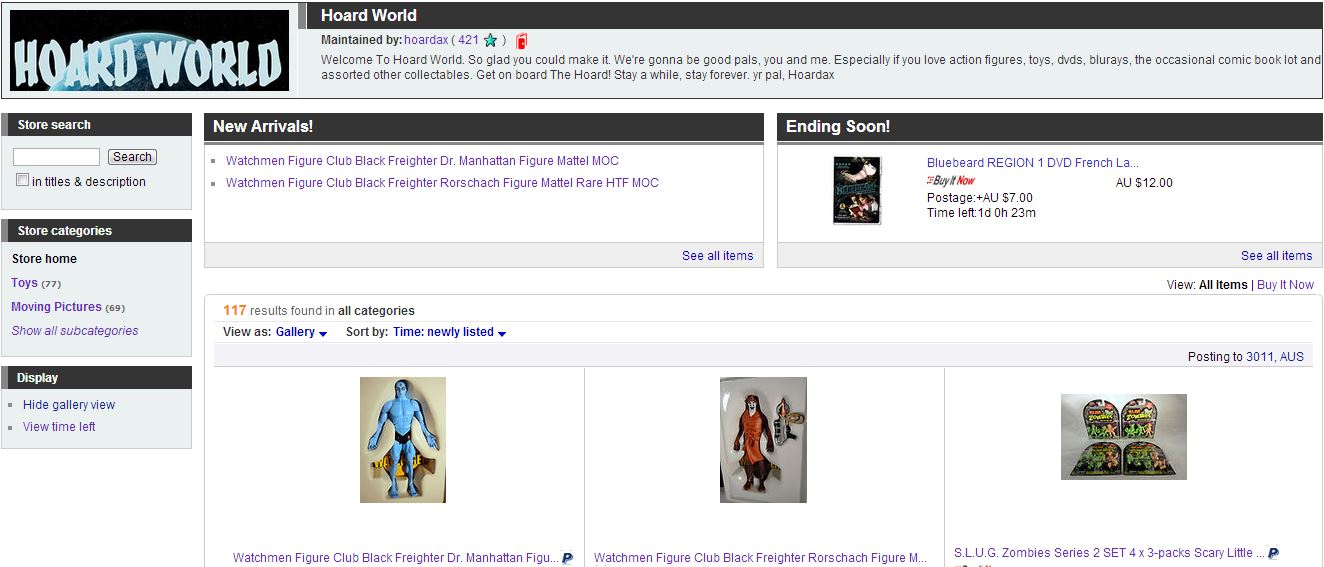Viewport: 1324px width, 567px height.
Task: Click the Hoard World store title
Action: click(369, 15)
